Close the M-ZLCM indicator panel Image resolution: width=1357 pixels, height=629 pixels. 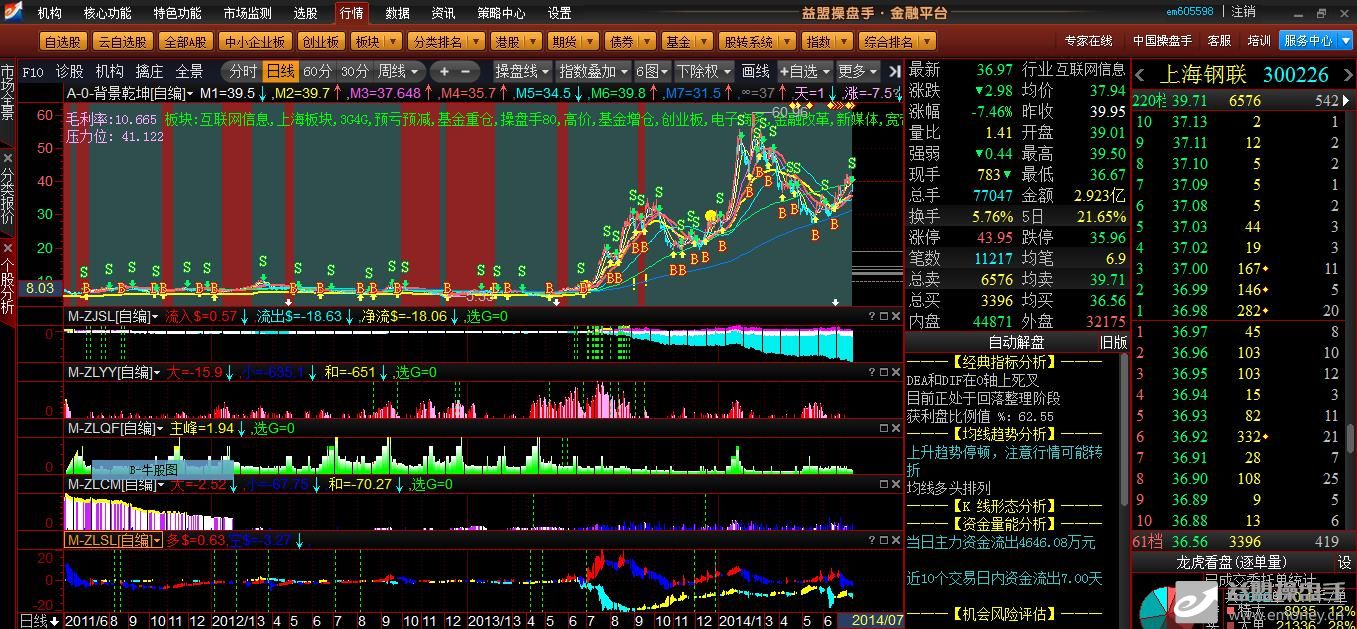[x=895, y=484]
